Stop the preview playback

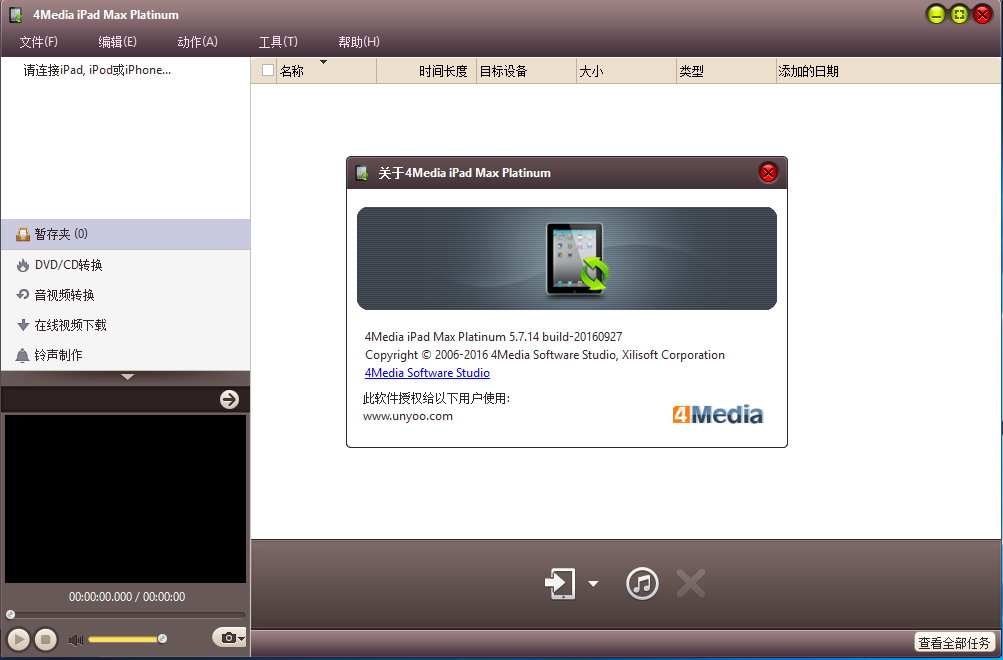tap(45, 639)
